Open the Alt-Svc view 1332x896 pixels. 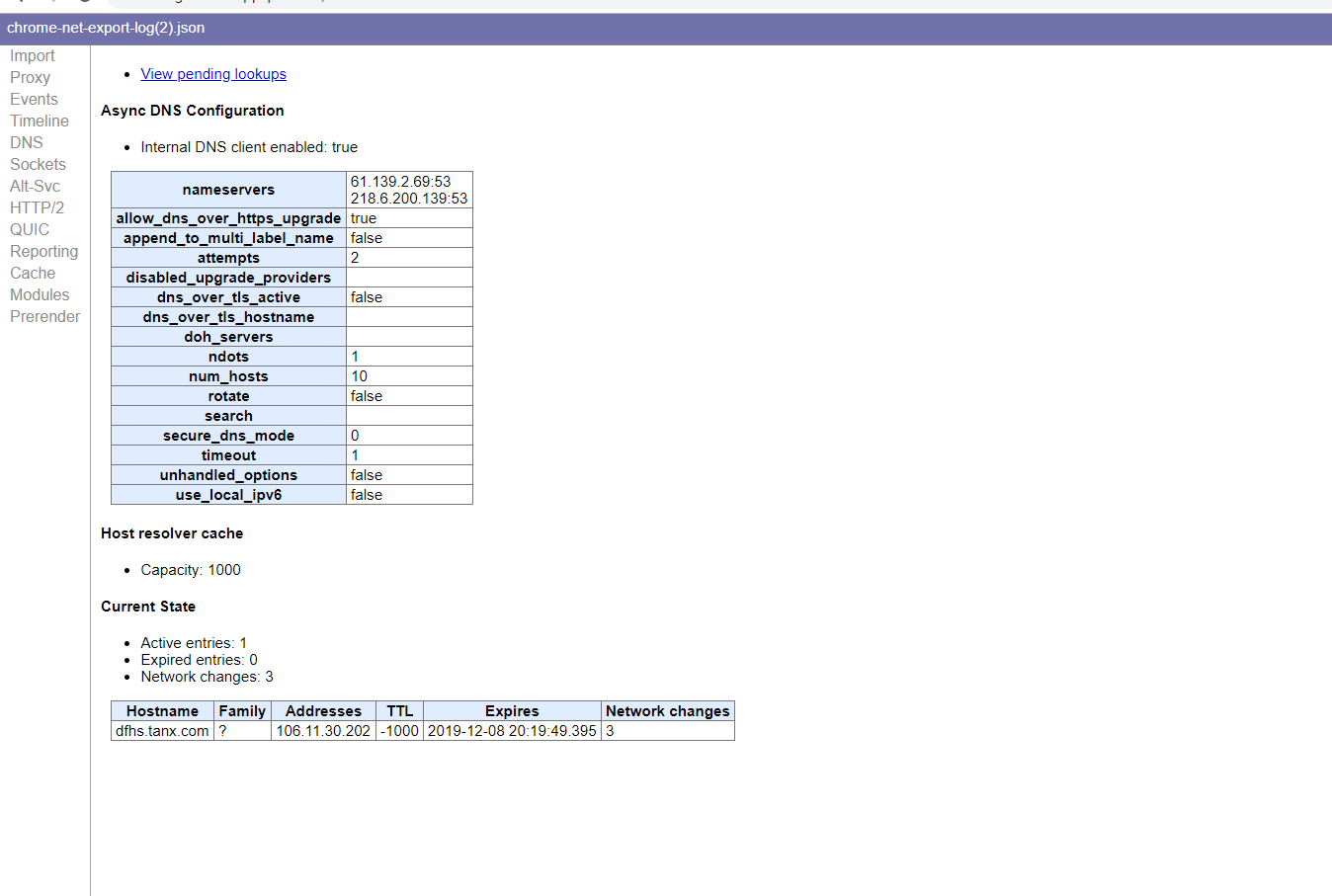35,187
